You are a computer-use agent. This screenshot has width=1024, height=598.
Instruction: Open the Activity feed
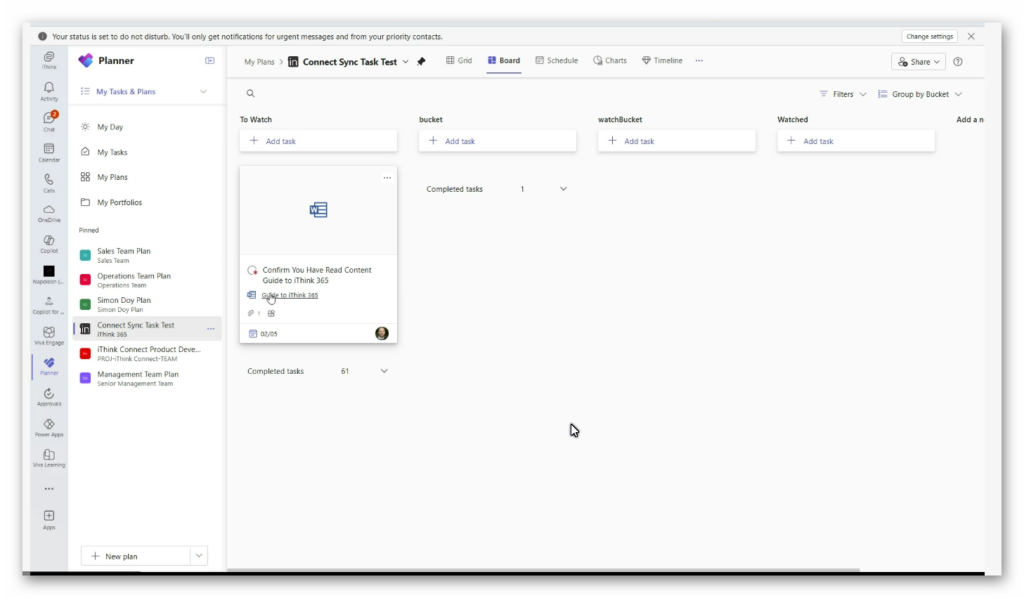pyautogui.click(x=49, y=91)
